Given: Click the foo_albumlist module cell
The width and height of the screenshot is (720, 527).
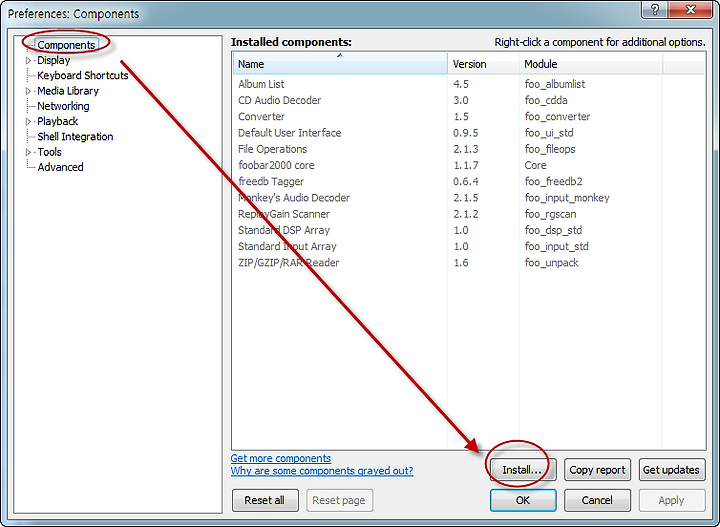Looking at the screenshot, I should [555, 84].
